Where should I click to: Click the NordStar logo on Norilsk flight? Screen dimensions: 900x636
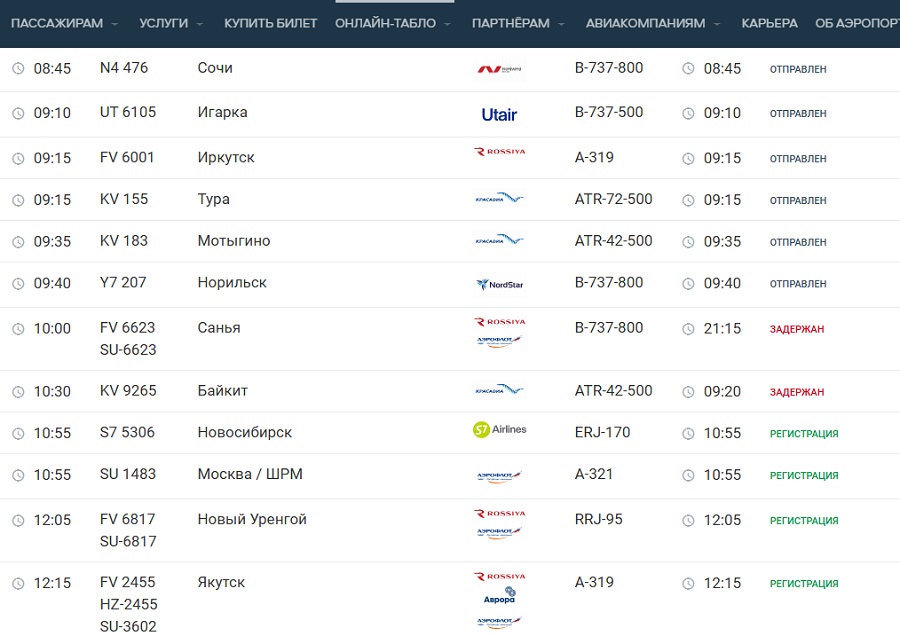click(499, 284)
